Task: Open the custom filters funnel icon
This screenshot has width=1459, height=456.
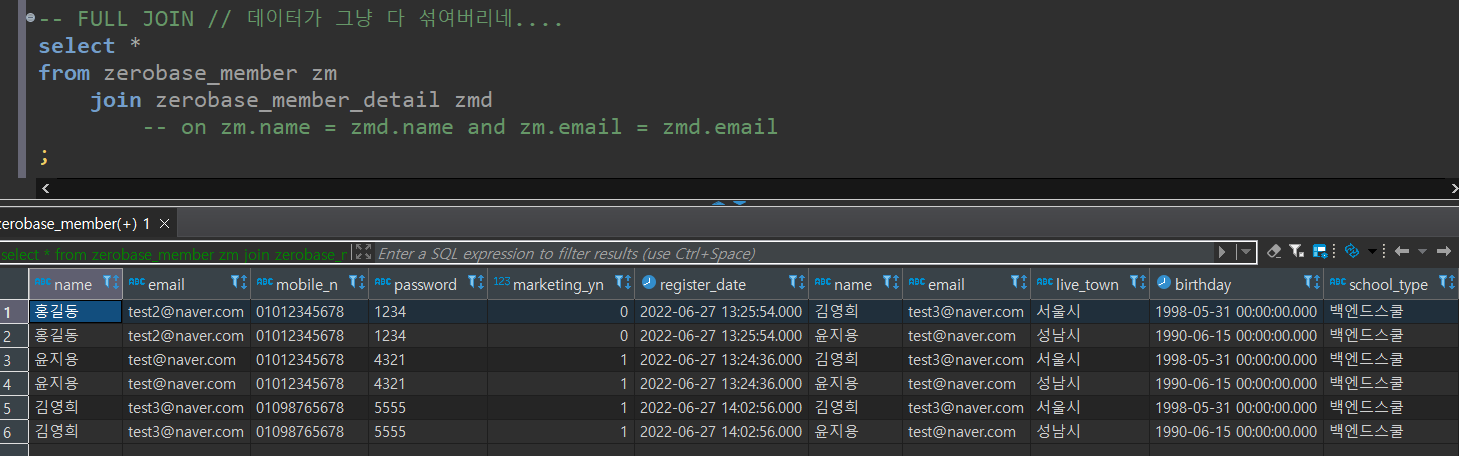Action: (1296, 252)
